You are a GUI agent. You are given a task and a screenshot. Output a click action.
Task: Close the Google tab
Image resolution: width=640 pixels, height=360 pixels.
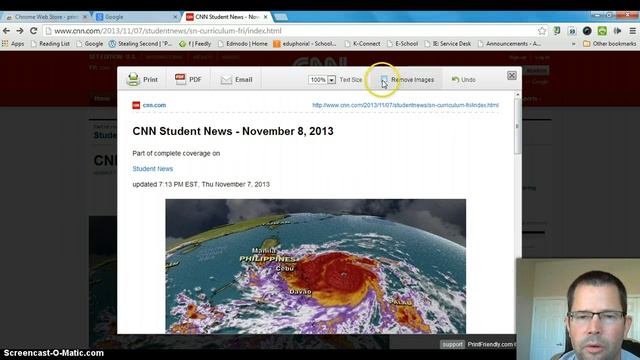[x=176, y=17]
